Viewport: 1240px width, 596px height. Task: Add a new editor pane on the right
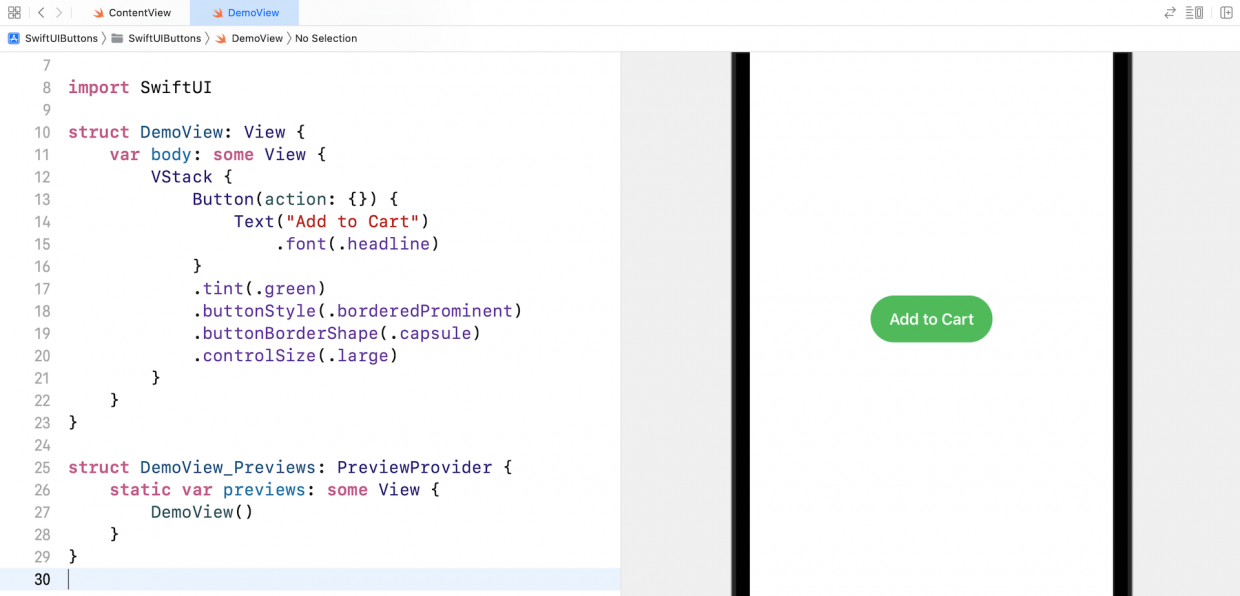(x=1226, y=13)
